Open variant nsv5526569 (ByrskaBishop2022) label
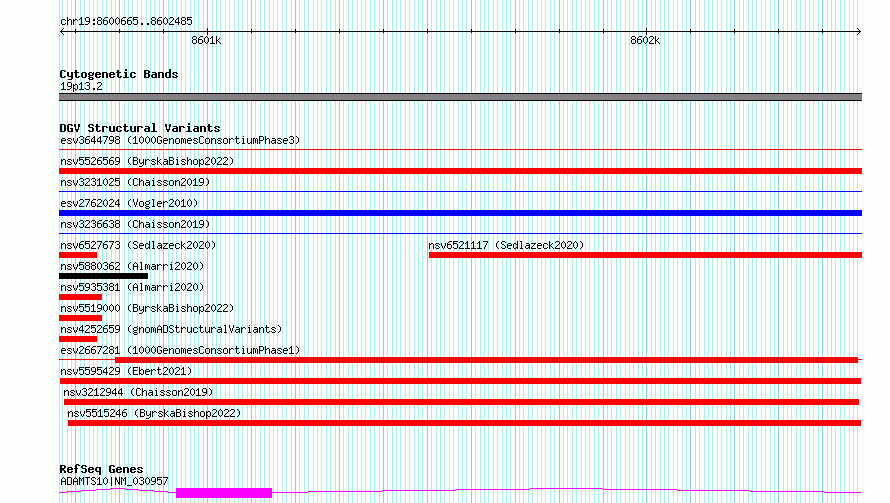 pyautogui.click(x=147, y=161)
